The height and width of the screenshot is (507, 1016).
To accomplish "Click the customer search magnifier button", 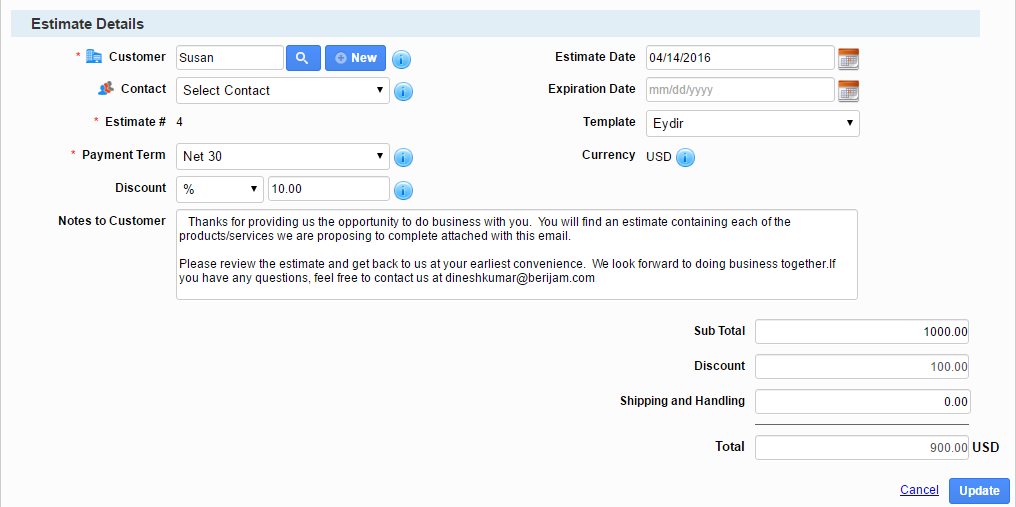I will [302, 58].
